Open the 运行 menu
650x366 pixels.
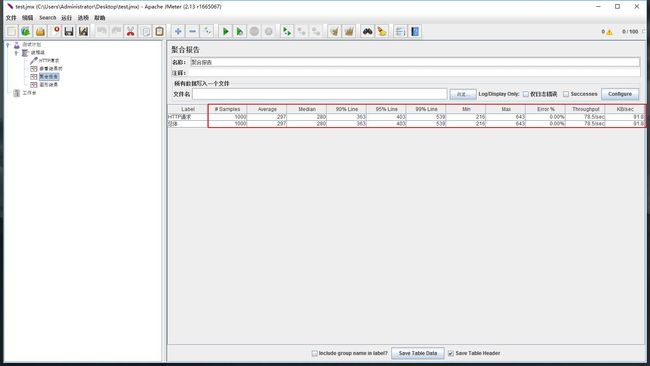66,18
